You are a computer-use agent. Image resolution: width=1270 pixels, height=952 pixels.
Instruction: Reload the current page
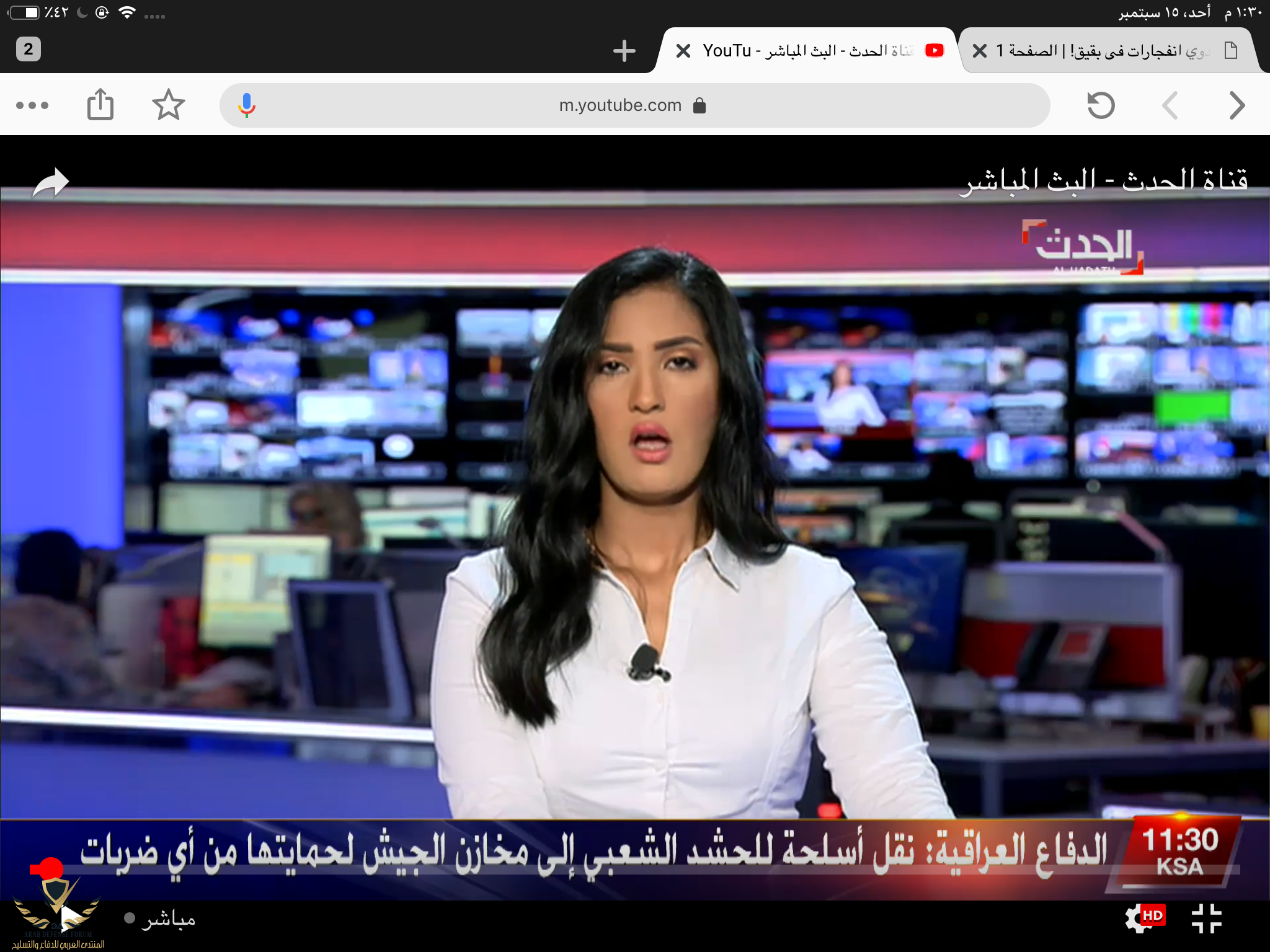(1101, 105)
